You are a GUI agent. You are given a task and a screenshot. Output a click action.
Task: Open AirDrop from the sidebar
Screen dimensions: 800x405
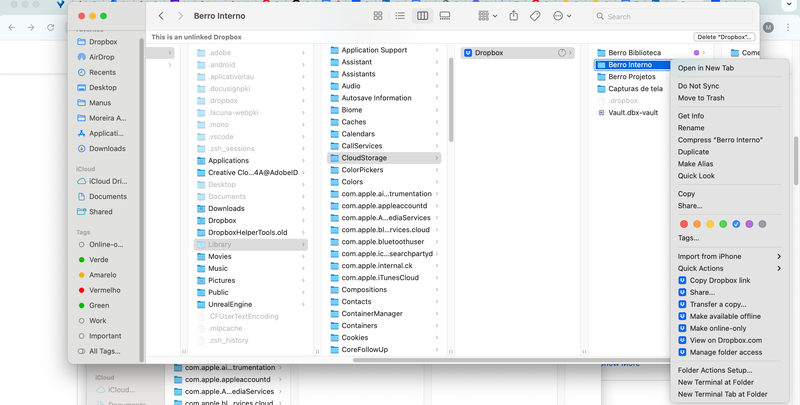tap(101, 57)
